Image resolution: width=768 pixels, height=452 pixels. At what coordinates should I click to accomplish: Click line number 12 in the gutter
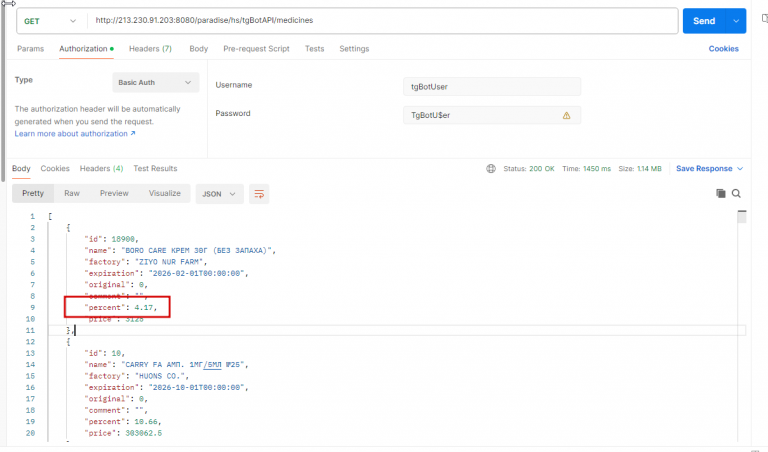(x=30, y=342)
